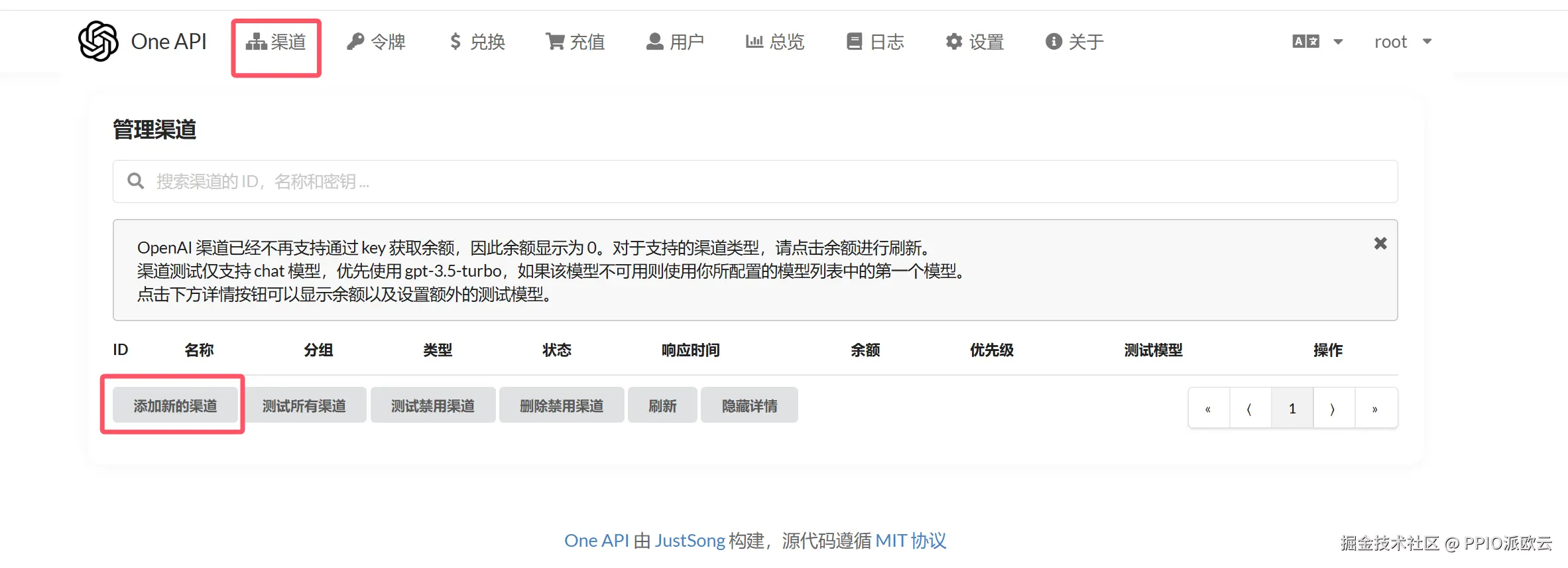Open the 渠道 channel menu item
This screenshot has width=1568, height=568.
click(x=276, y=42)
